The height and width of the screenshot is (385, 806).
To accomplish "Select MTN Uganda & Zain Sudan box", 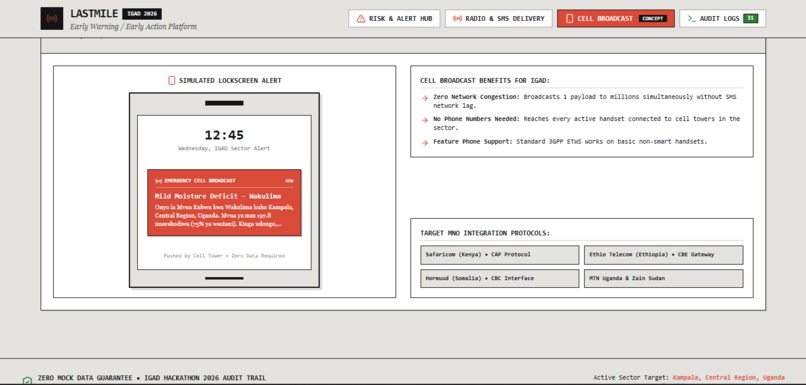I will click(x=663, y=278).
